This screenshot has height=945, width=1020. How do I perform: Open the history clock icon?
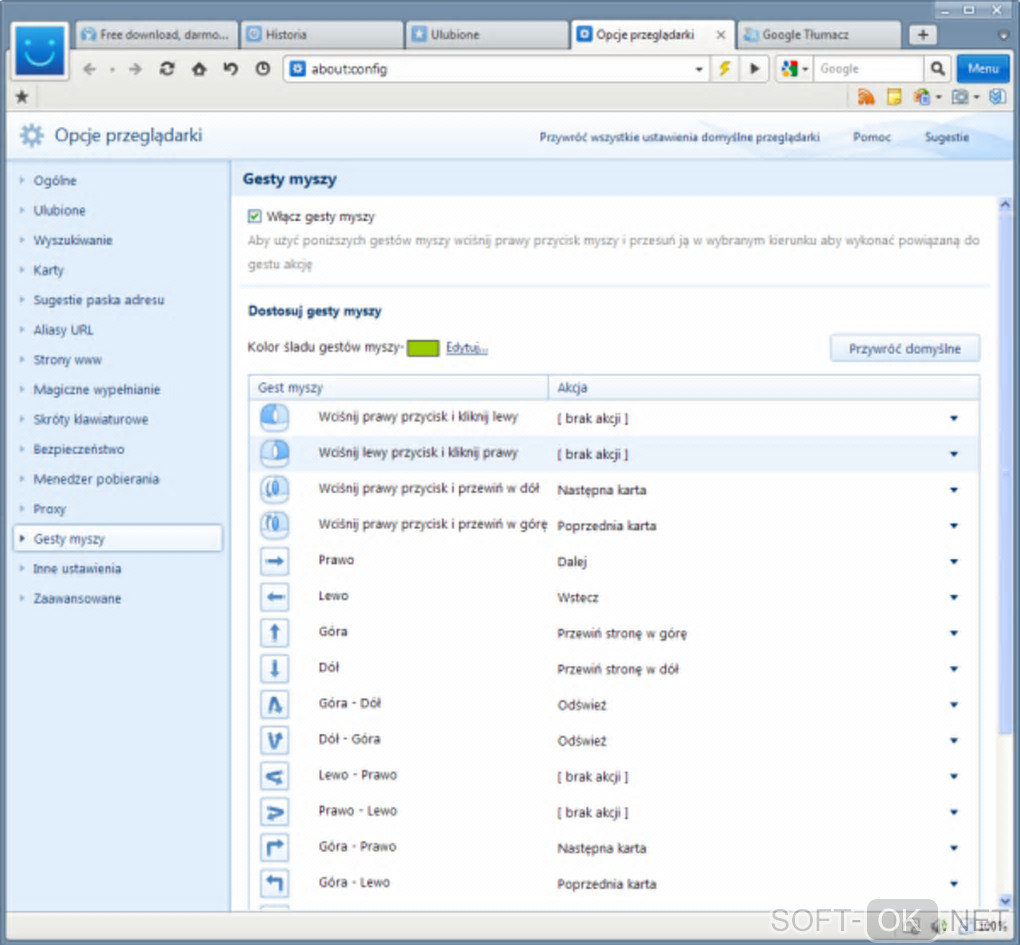[x=262, y=69]
